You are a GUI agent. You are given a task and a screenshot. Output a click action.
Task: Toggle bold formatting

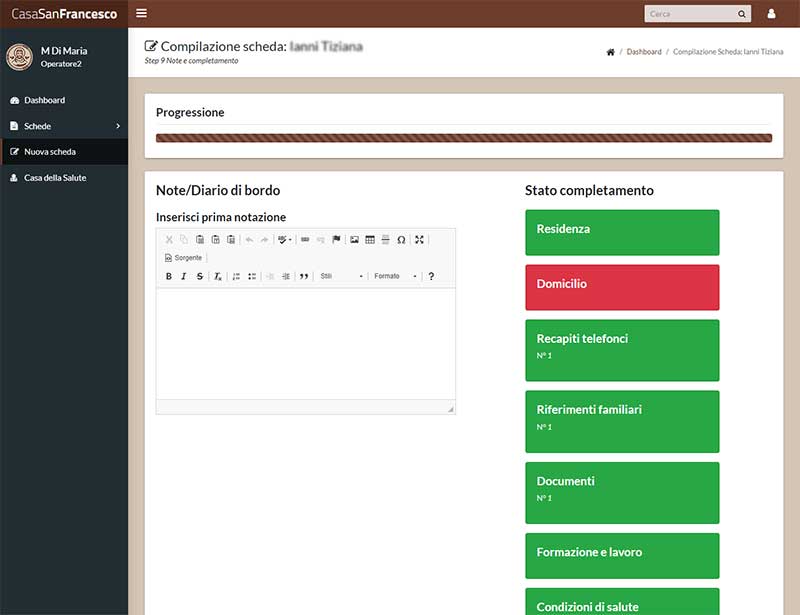(x=169, y=276)
